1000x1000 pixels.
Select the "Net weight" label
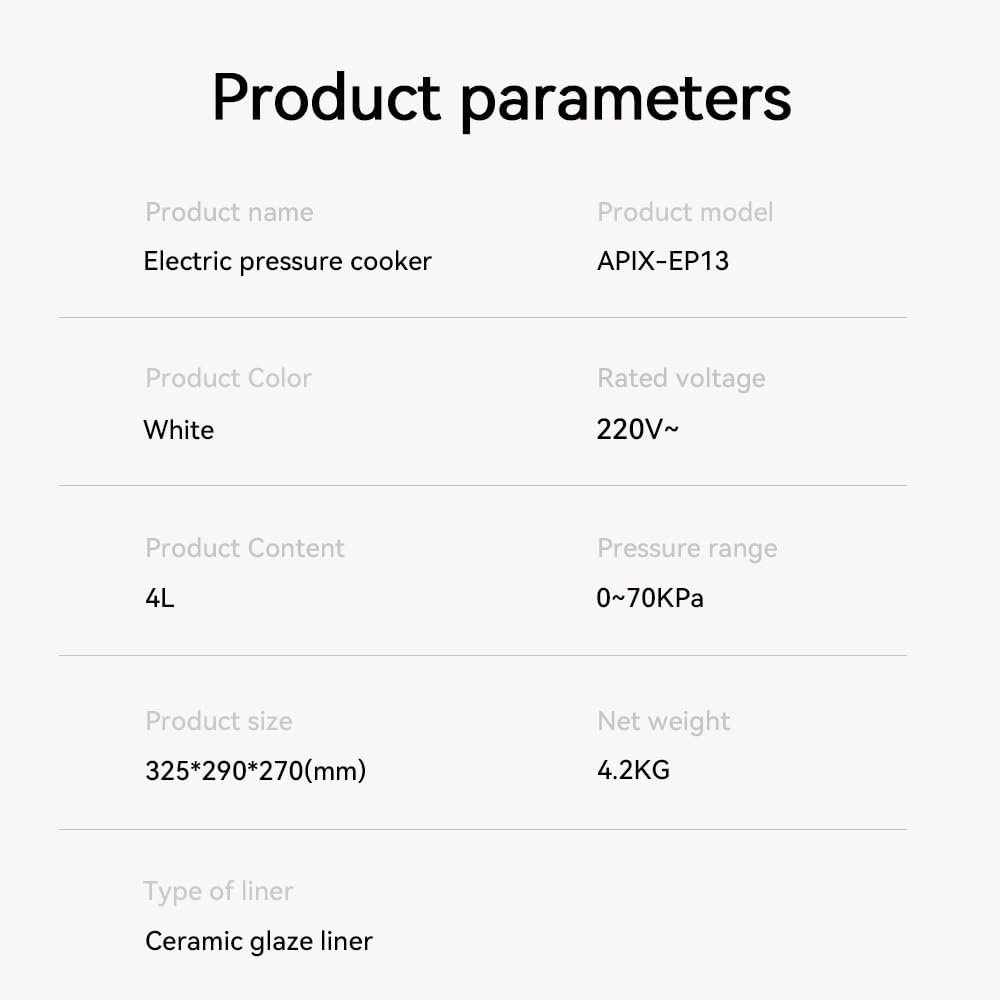coord(664,721)
